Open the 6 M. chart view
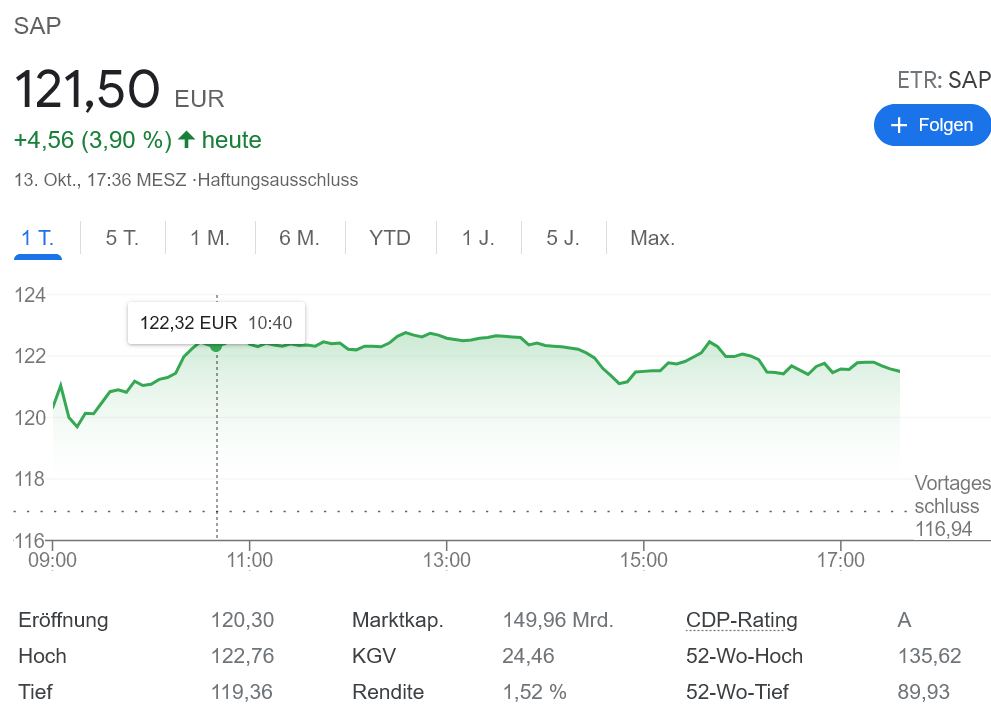The width and height of the screenshot is (991, 722). coord(299,238)
